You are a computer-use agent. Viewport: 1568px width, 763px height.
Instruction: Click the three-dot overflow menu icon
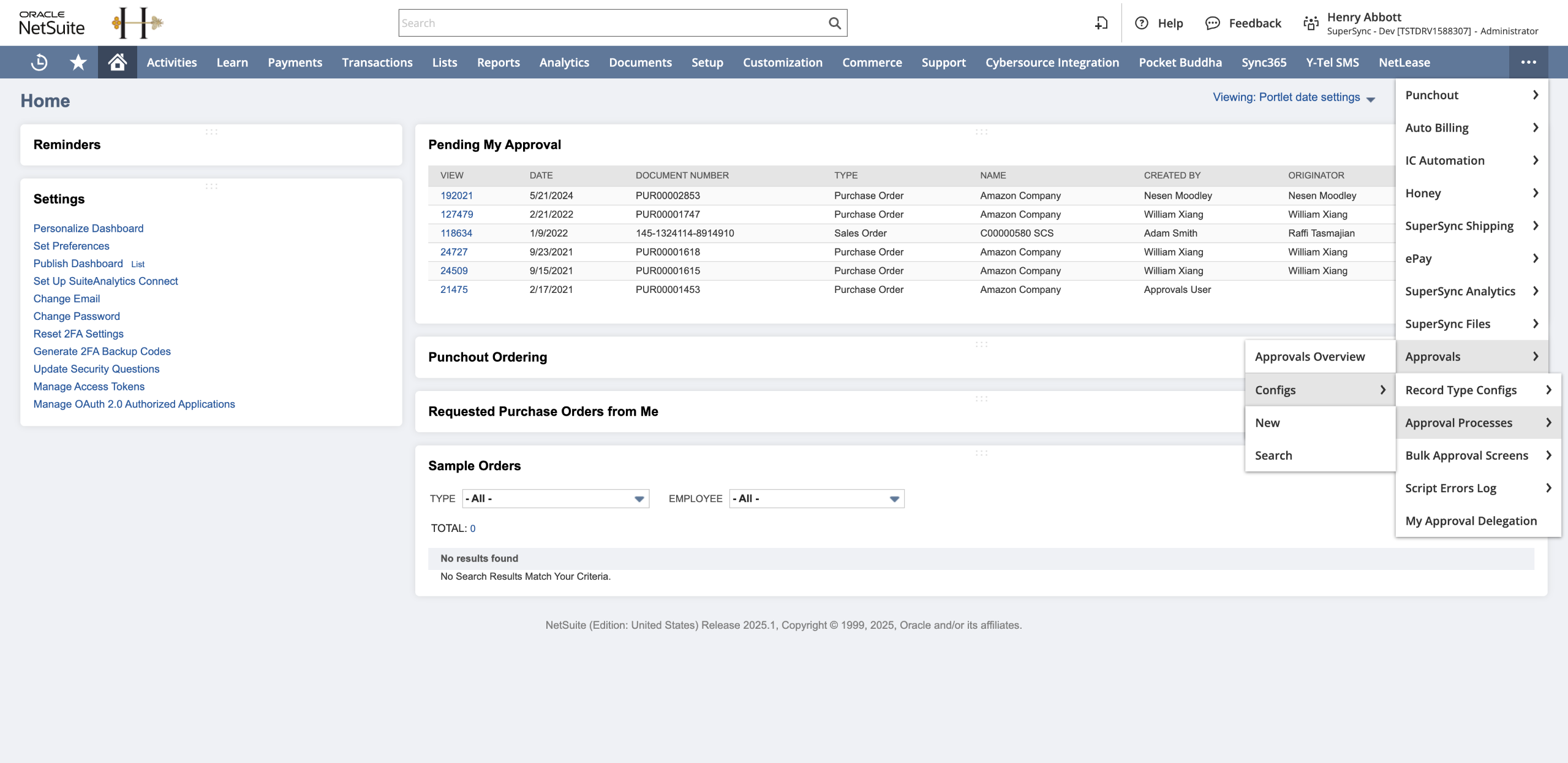click(x=1528, y=62)
